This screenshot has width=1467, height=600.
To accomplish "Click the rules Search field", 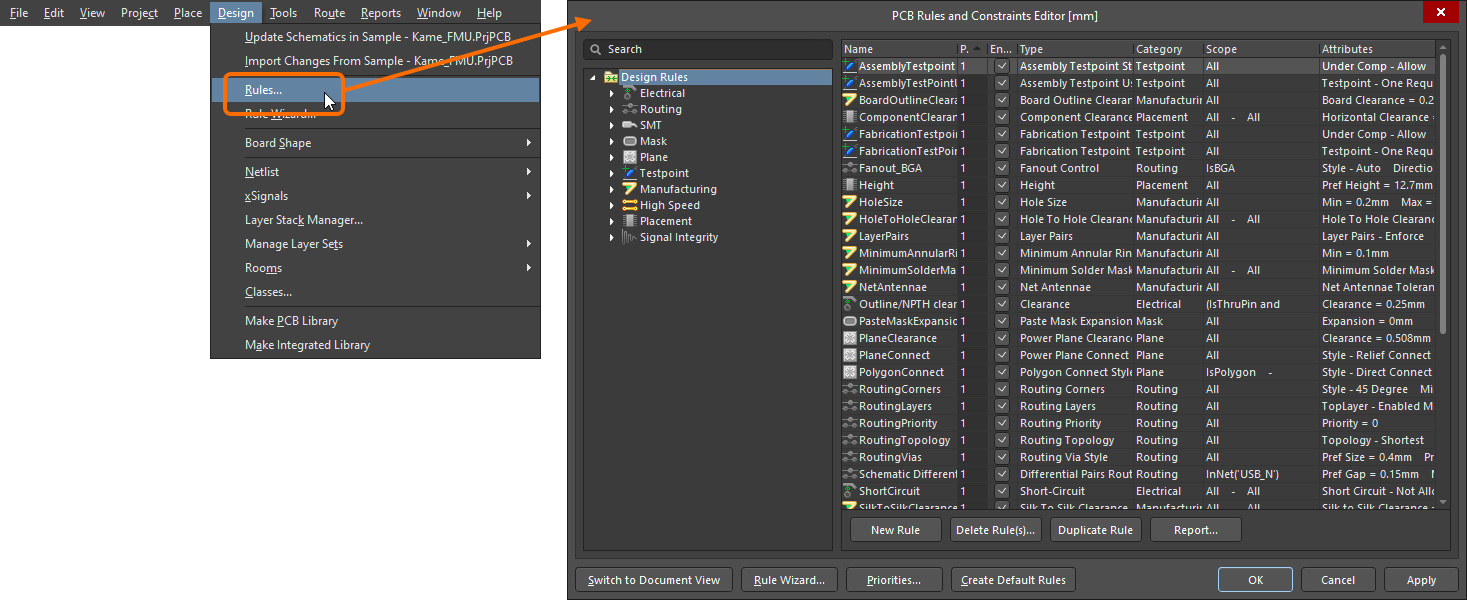I will [x=715, y=49].
